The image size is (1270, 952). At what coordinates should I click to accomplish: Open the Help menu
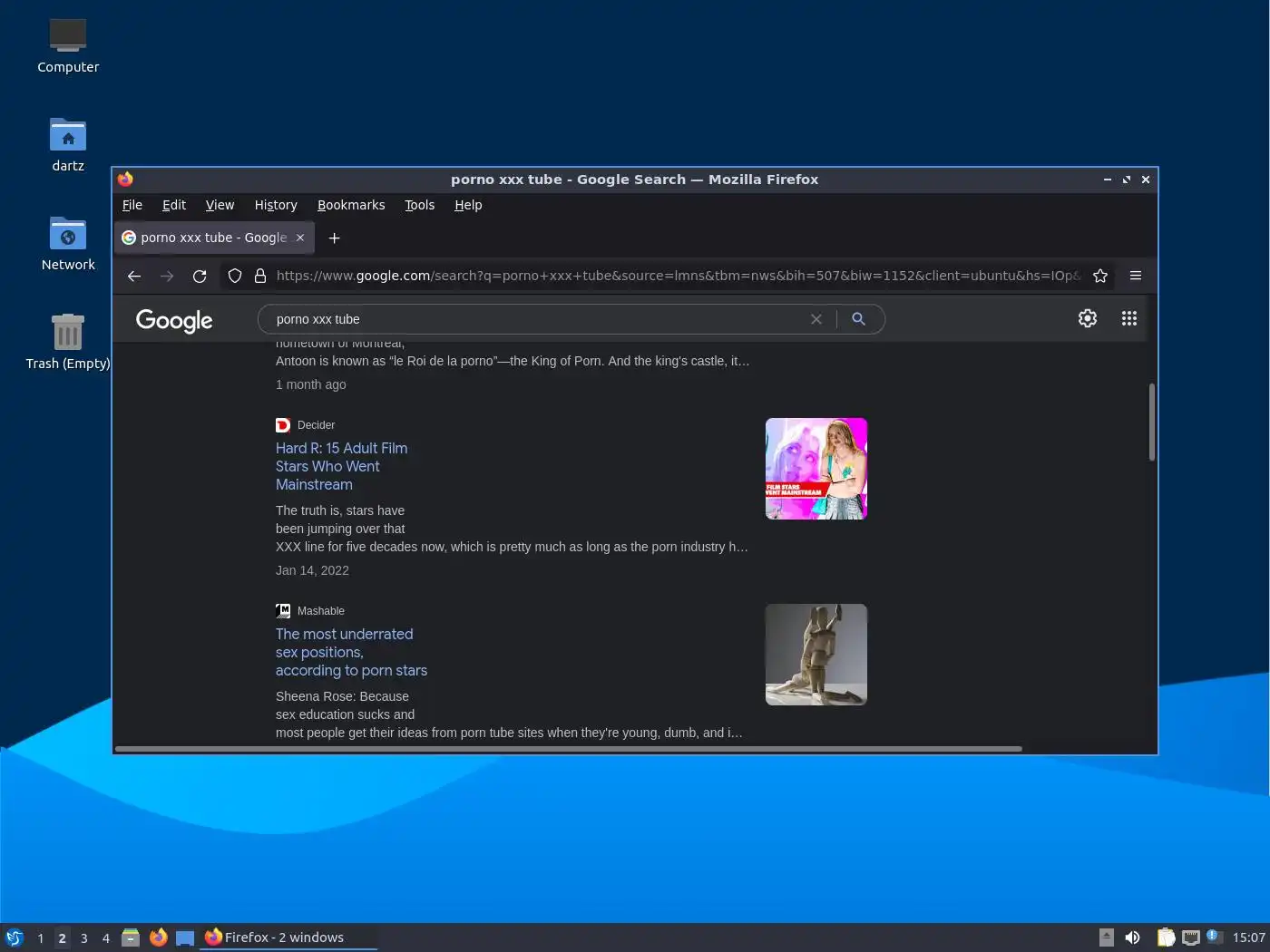click(468, 205)
